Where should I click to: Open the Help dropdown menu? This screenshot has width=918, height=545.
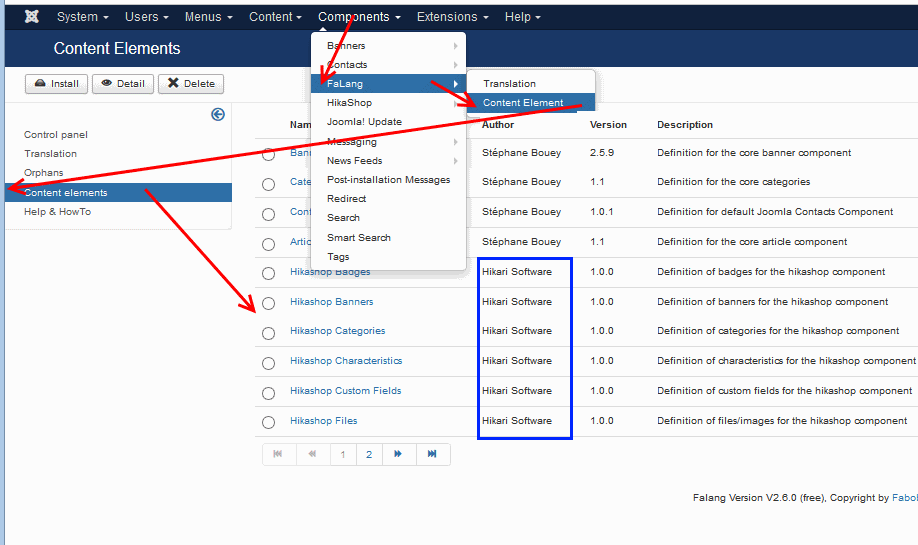click(522, 16)
